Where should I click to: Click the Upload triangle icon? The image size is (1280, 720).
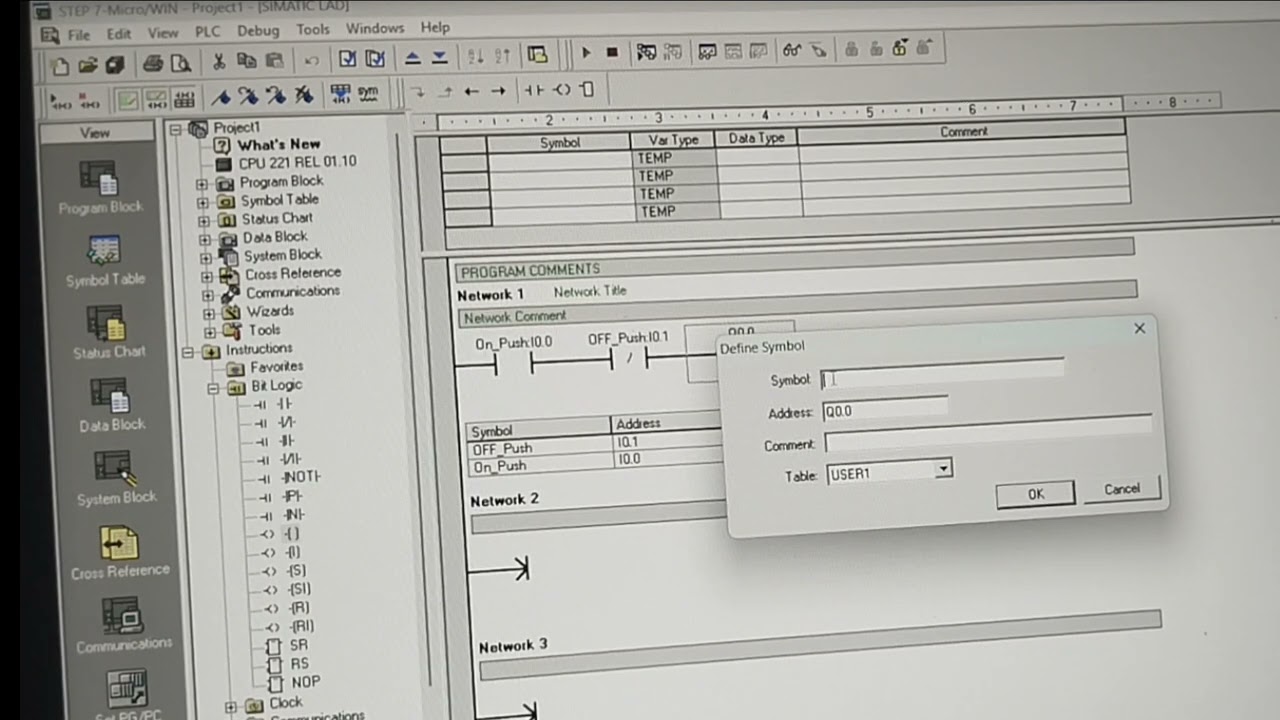pyautogui.click(x=413, y=57)
